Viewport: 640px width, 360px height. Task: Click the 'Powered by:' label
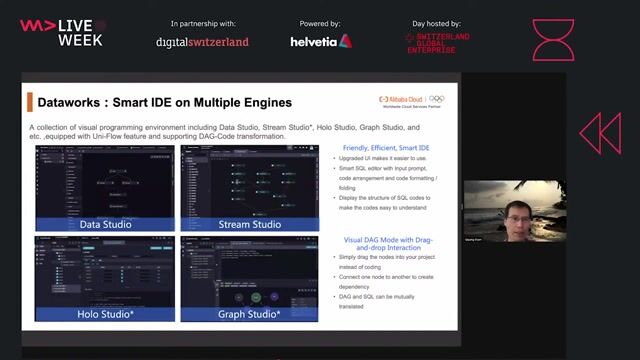click(x=320, y=24)
